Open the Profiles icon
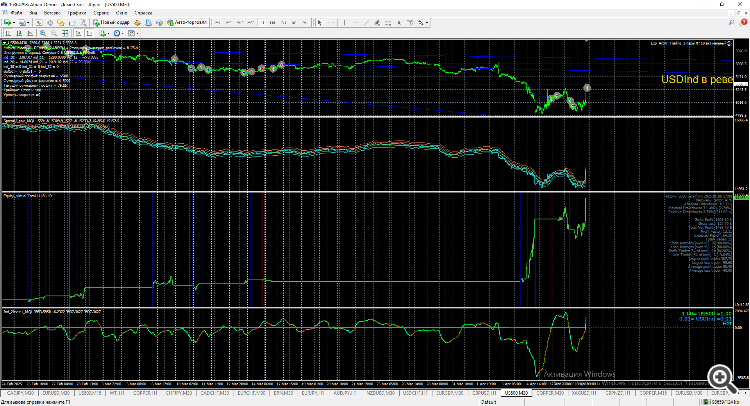 pos(22,22)
